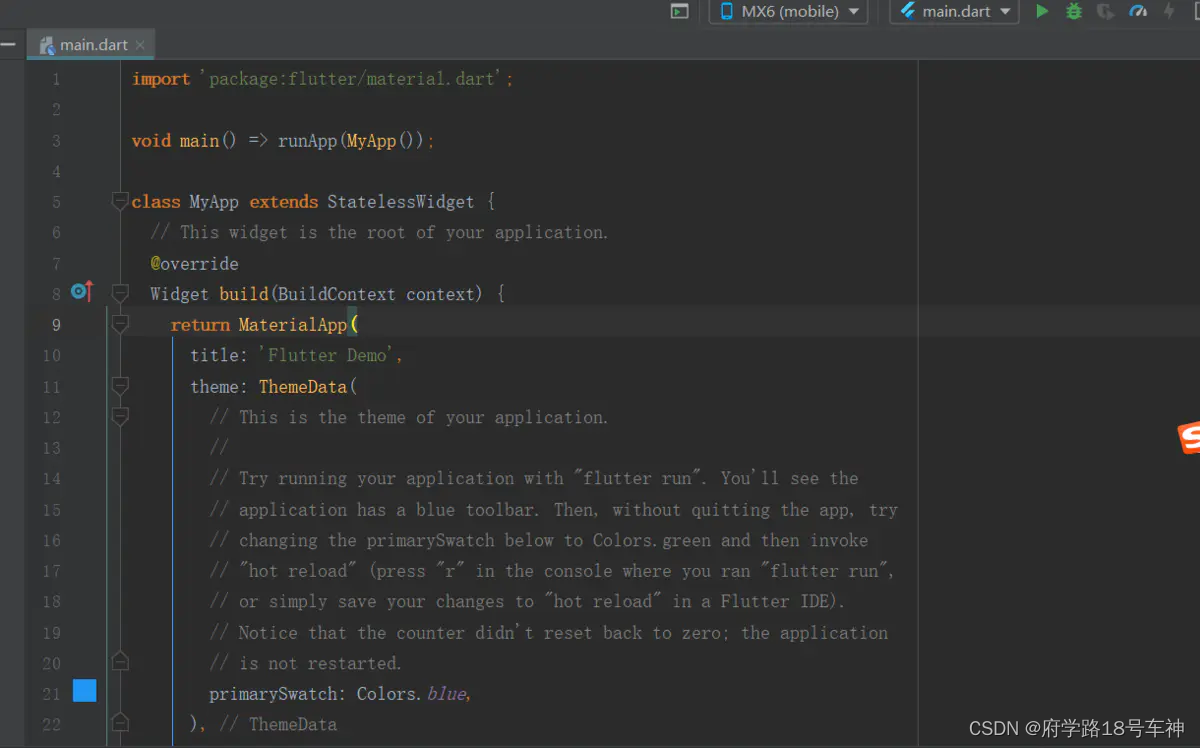Click the terminal-style icon left of MX6 selector
The height and width of the screenshot is (748, 1200).
tap(679, 11)
